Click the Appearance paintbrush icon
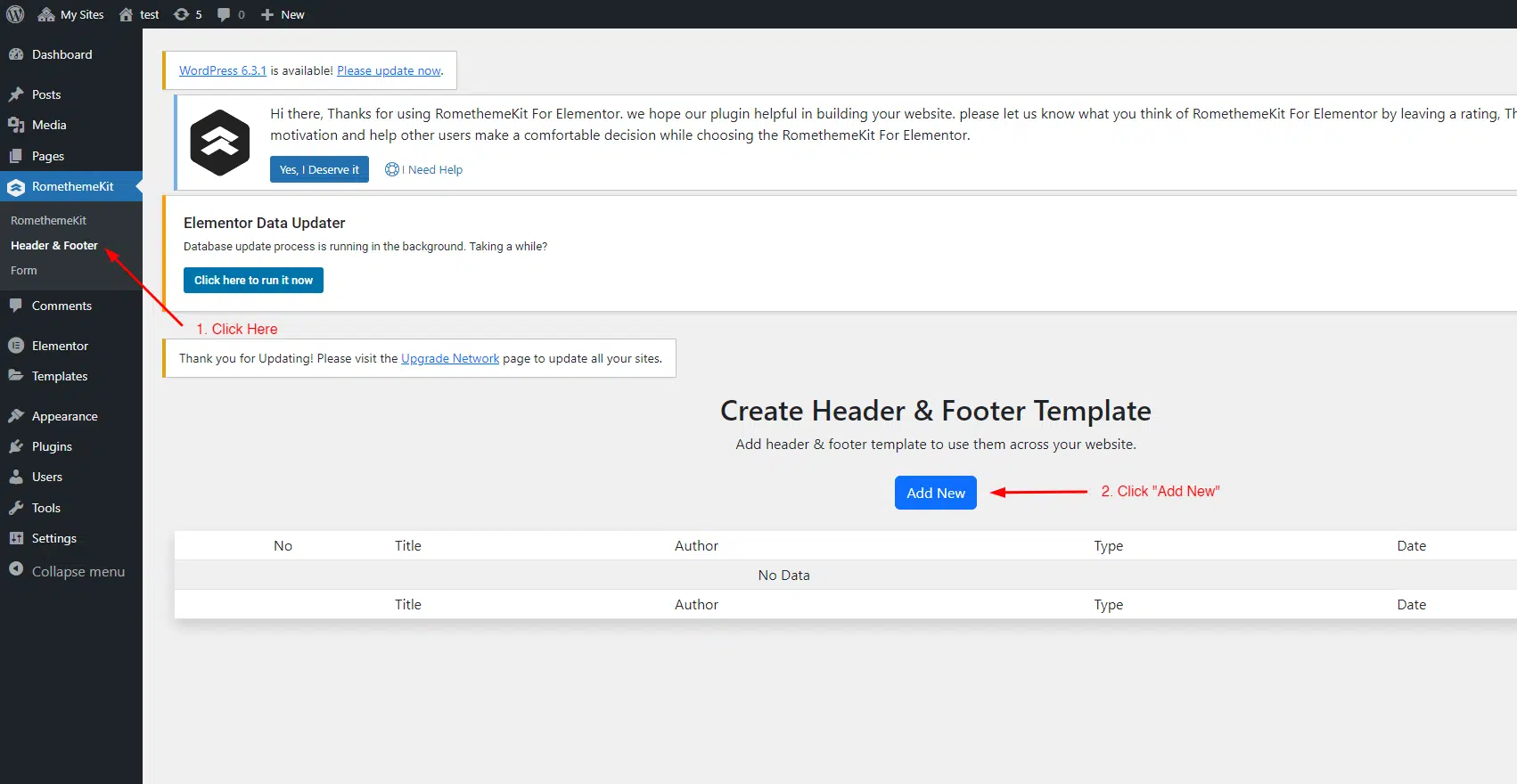1517x784 pixels. pos(16,416)
